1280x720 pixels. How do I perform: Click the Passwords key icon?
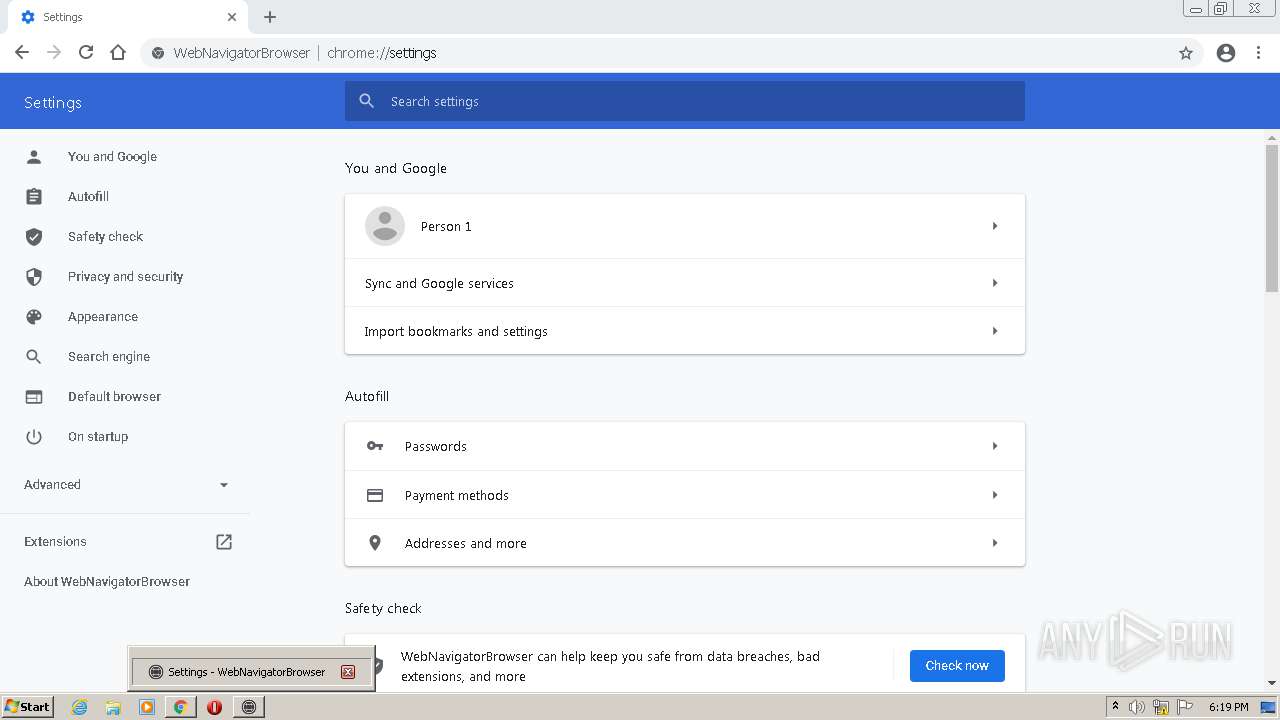coord(375,446)
